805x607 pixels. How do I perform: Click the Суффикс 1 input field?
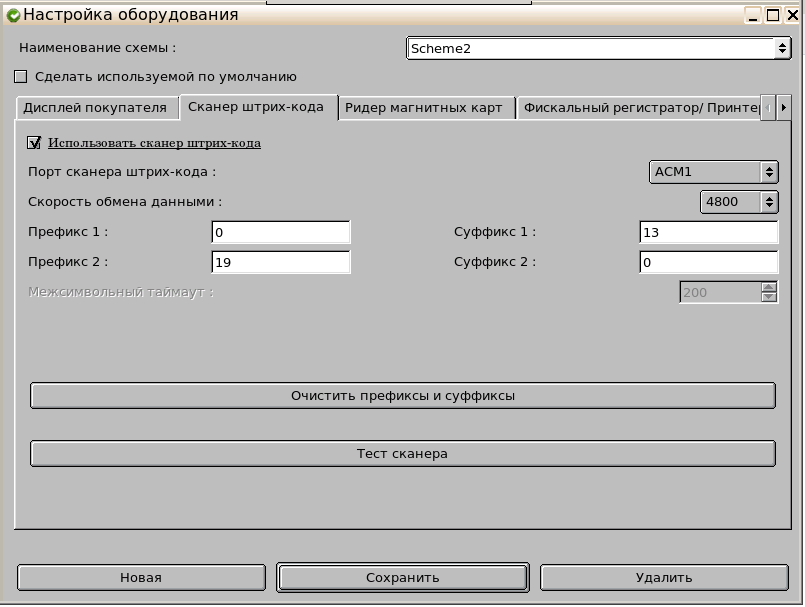click(x=708, y=232)
